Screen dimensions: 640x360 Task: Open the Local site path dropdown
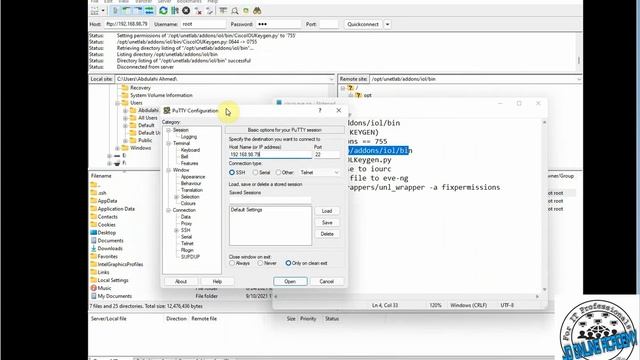pos(331,79)
